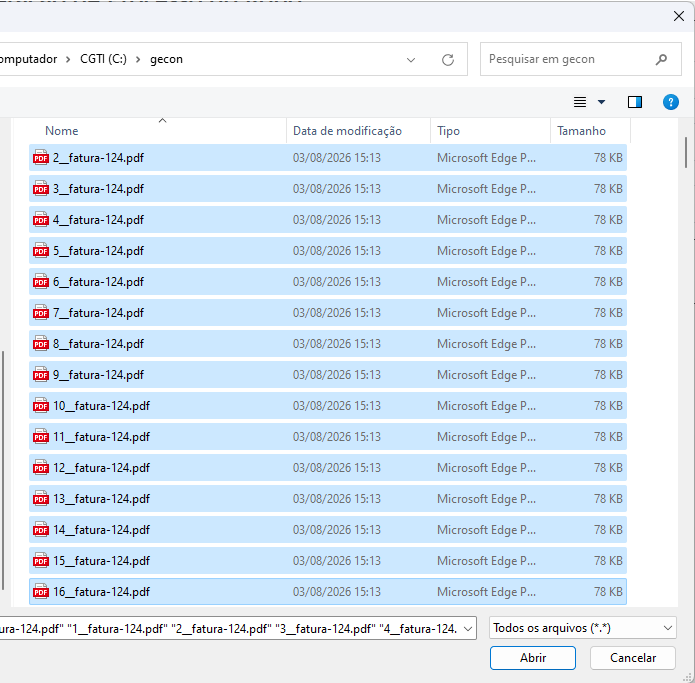
Task: Sort by Data de modificação column header
Action: [x=359, y=131]
